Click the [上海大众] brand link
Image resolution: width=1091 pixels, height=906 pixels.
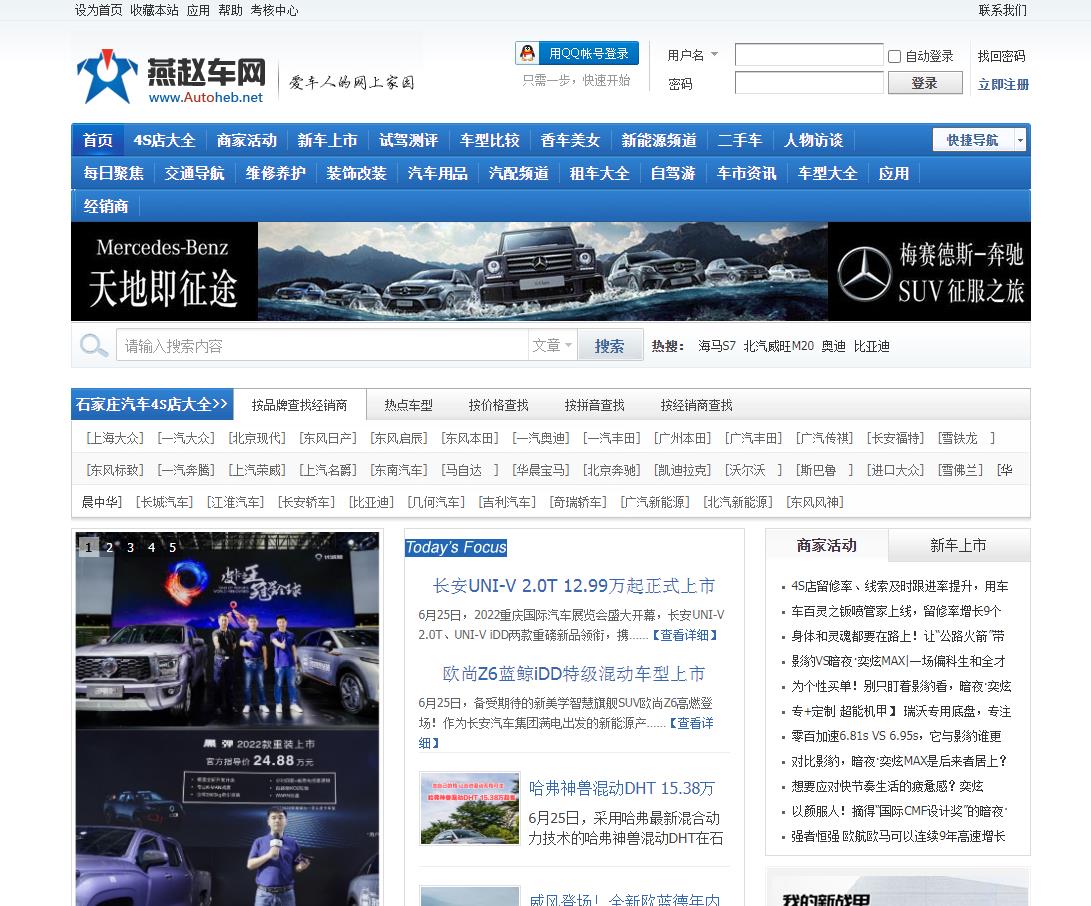click(115, 438)
